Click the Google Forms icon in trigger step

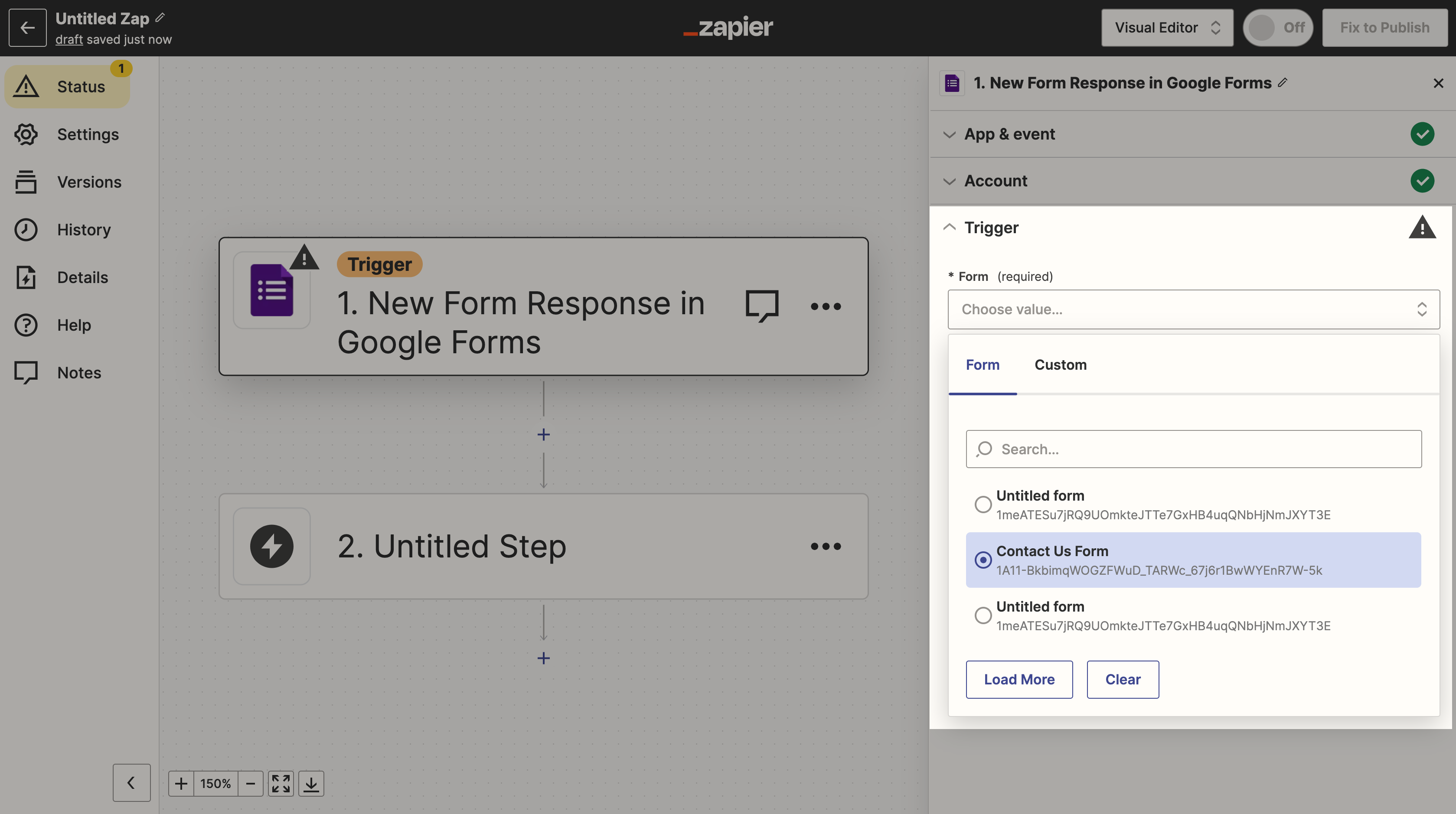(272, 290)
